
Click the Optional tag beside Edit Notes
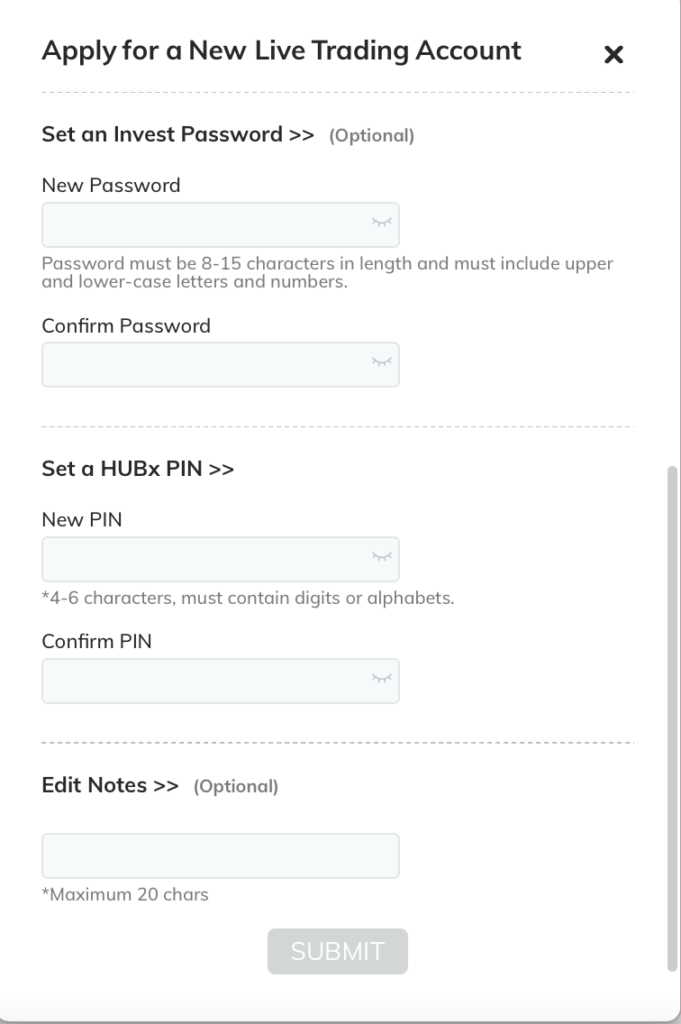[x=236, y=786]
